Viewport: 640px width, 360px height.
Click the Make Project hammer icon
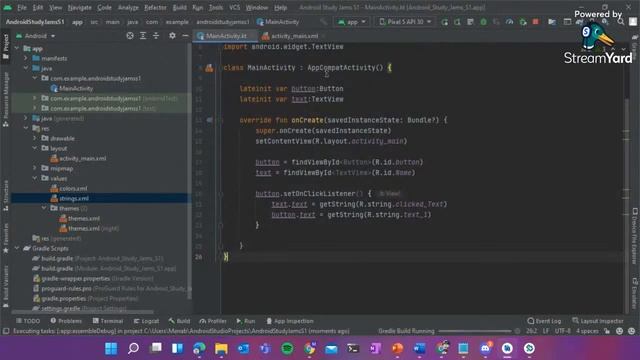click(324, 22)
